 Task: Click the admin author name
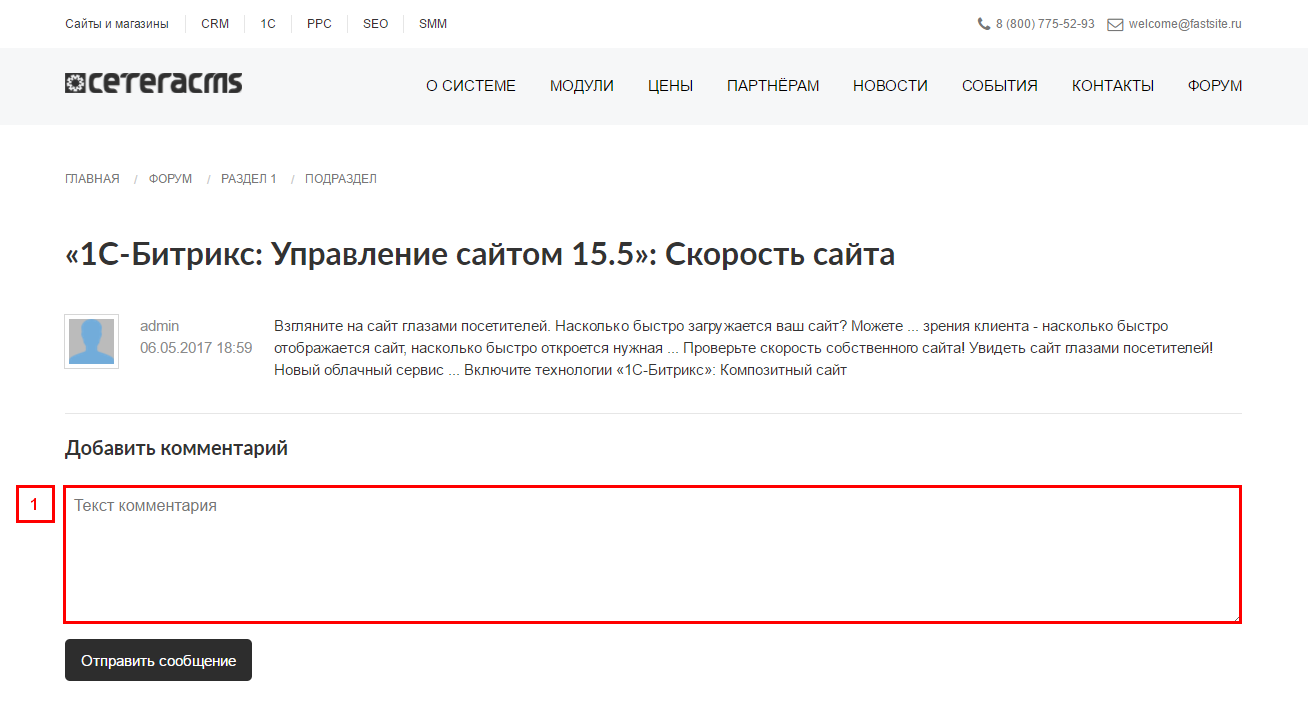[159, 326]
